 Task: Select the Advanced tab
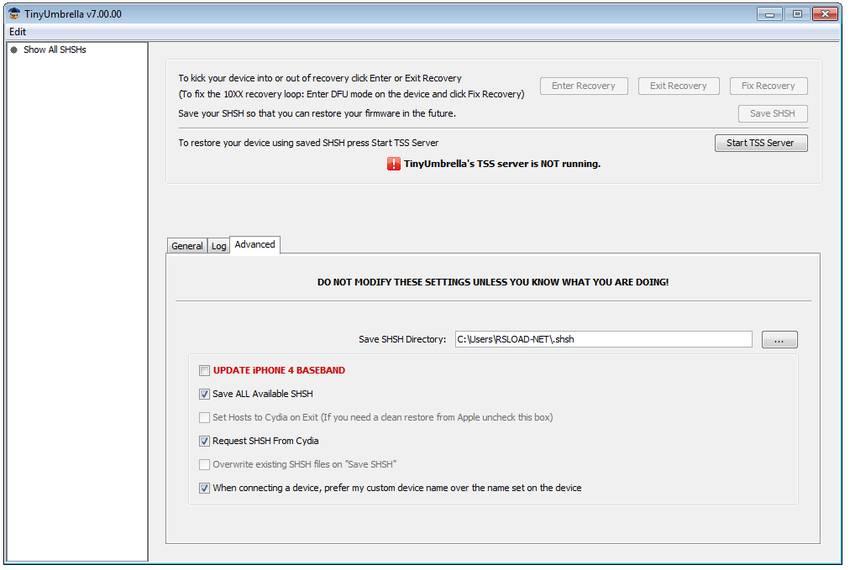click(255, 245)
